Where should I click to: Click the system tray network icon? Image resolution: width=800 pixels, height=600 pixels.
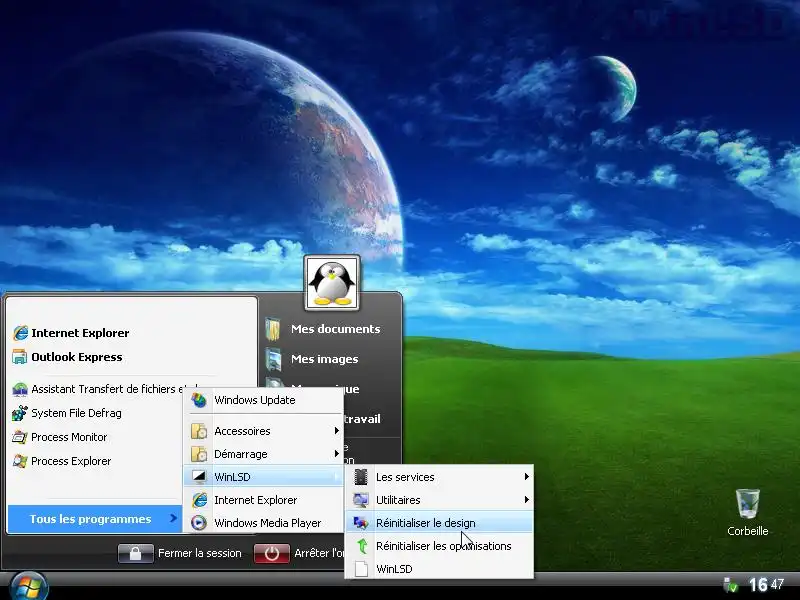731,585
